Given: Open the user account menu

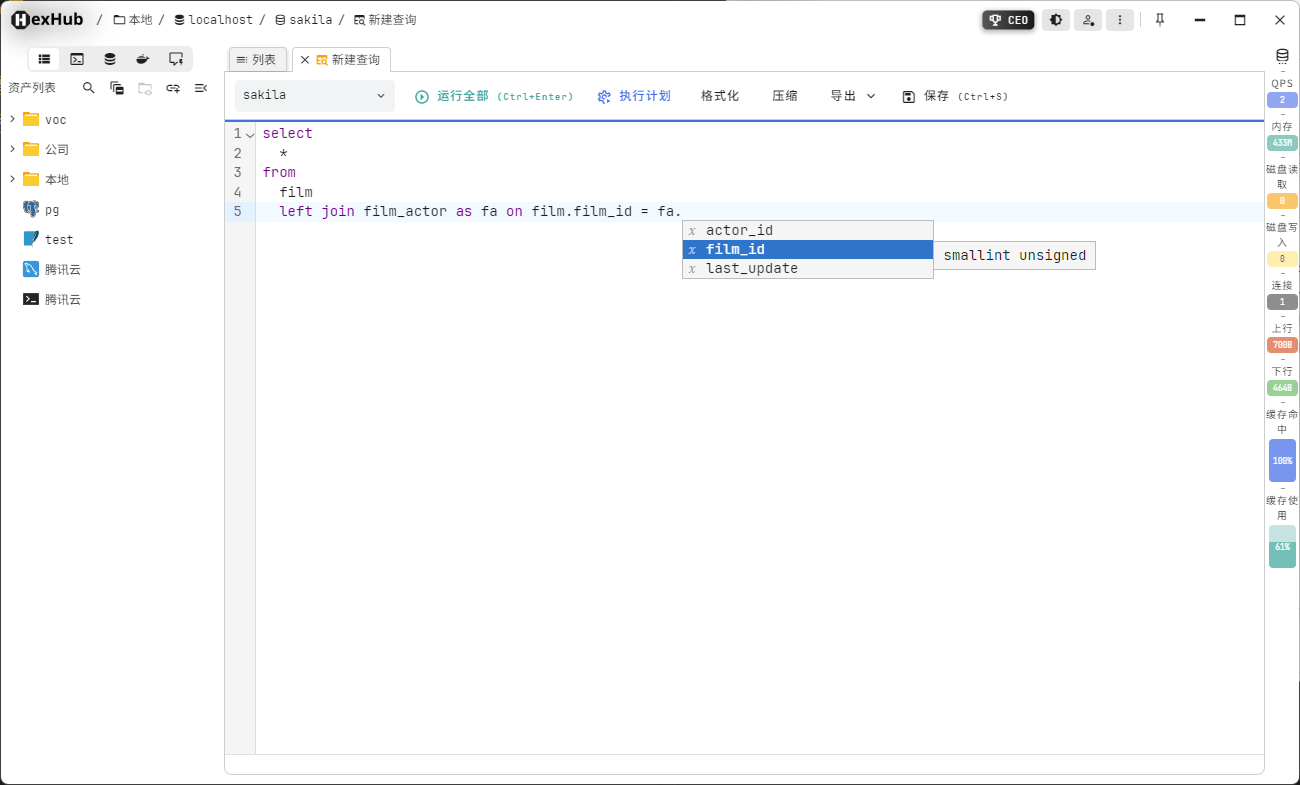Looking at the screenshot, I should (1088, 19).
